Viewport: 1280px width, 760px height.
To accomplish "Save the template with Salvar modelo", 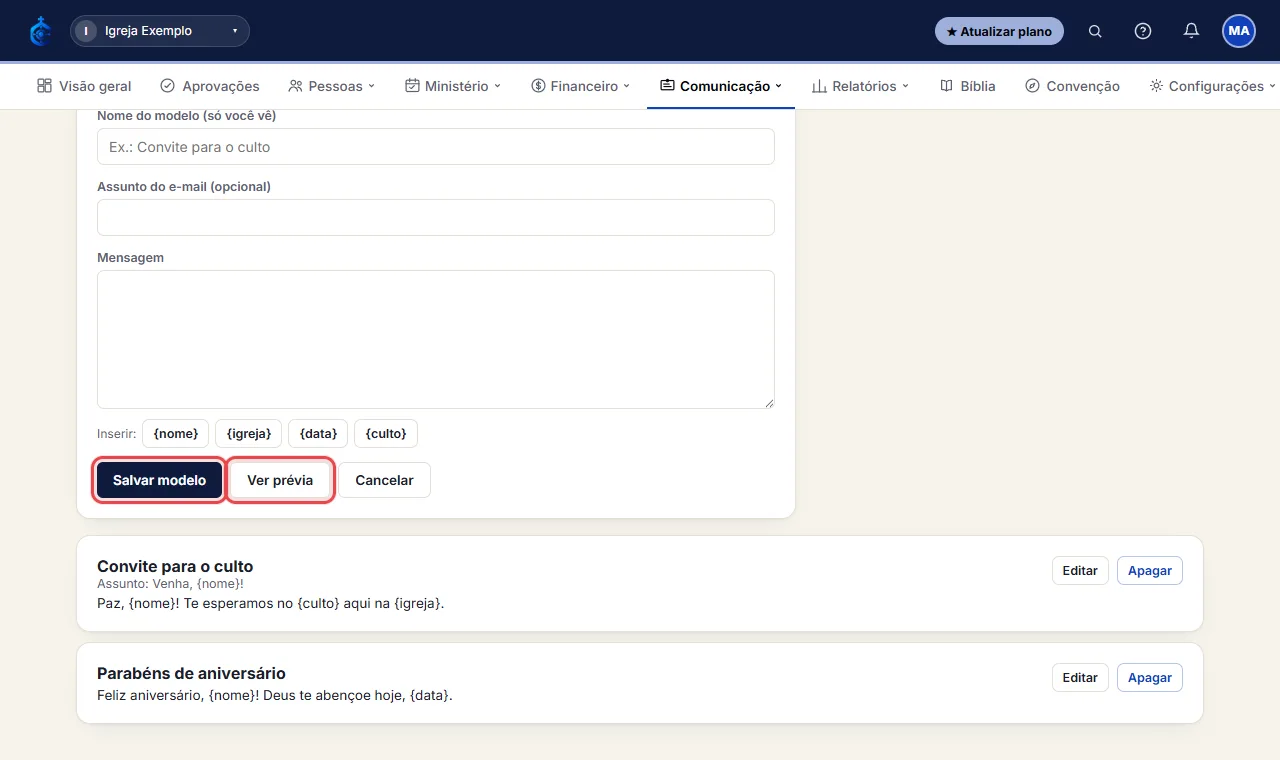I will pos(159,480).
